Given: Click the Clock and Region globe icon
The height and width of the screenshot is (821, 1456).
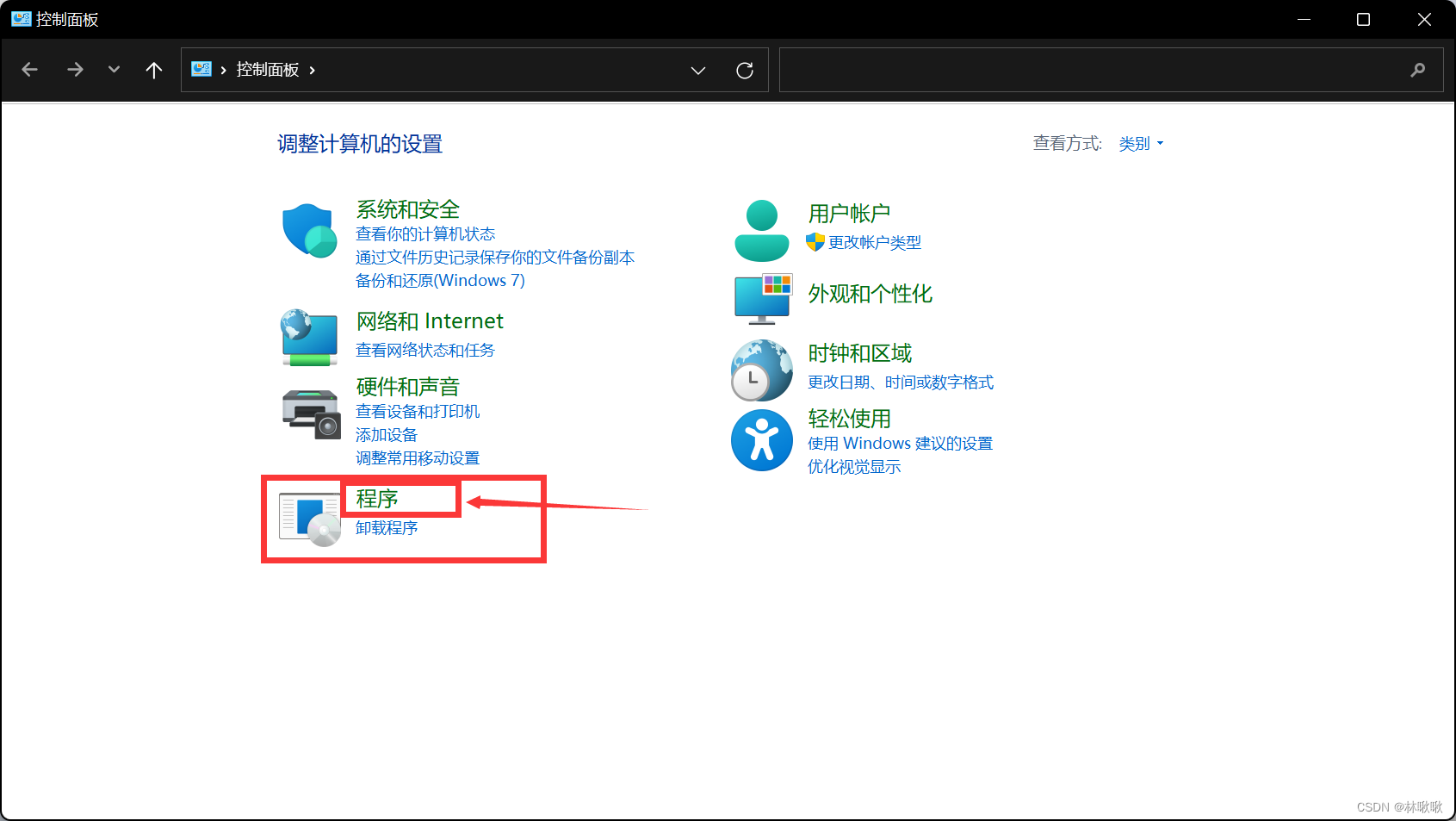Looking at the screenshot, I should coord(762,370).
